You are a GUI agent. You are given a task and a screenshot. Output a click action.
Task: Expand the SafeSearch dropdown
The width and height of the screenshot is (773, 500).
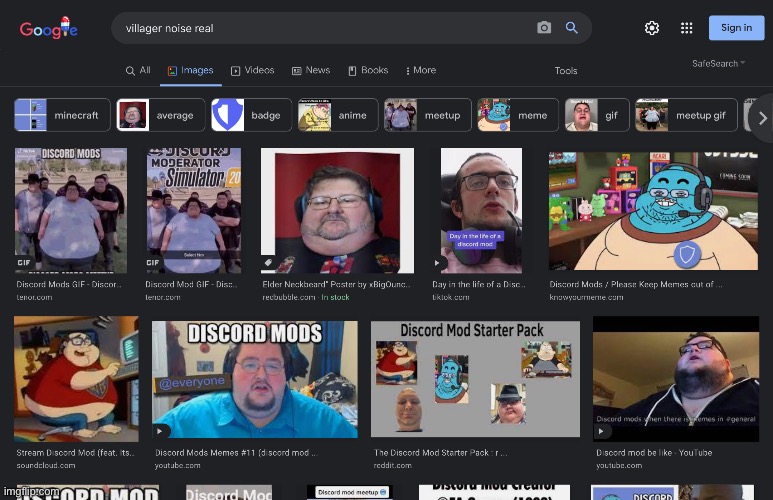(718, 63)
